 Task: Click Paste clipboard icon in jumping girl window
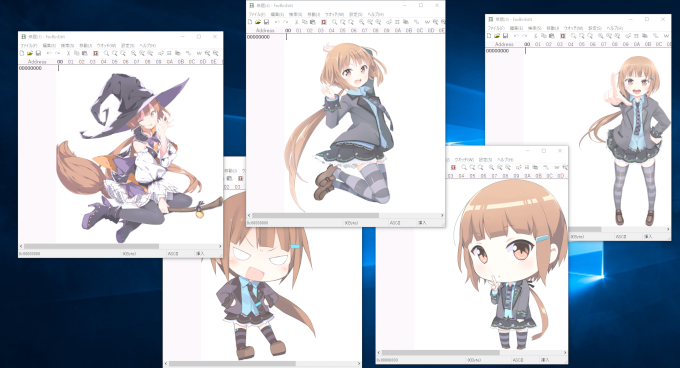click(x=313, y=22)
